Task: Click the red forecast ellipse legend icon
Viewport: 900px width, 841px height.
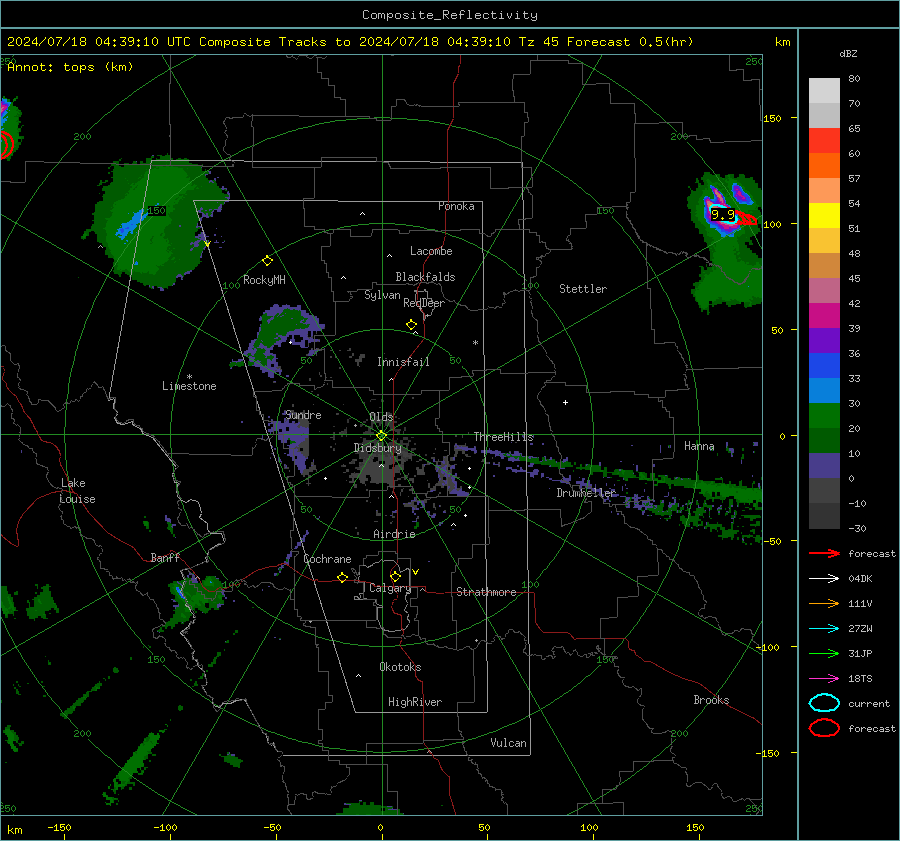Action: point(824,728)
